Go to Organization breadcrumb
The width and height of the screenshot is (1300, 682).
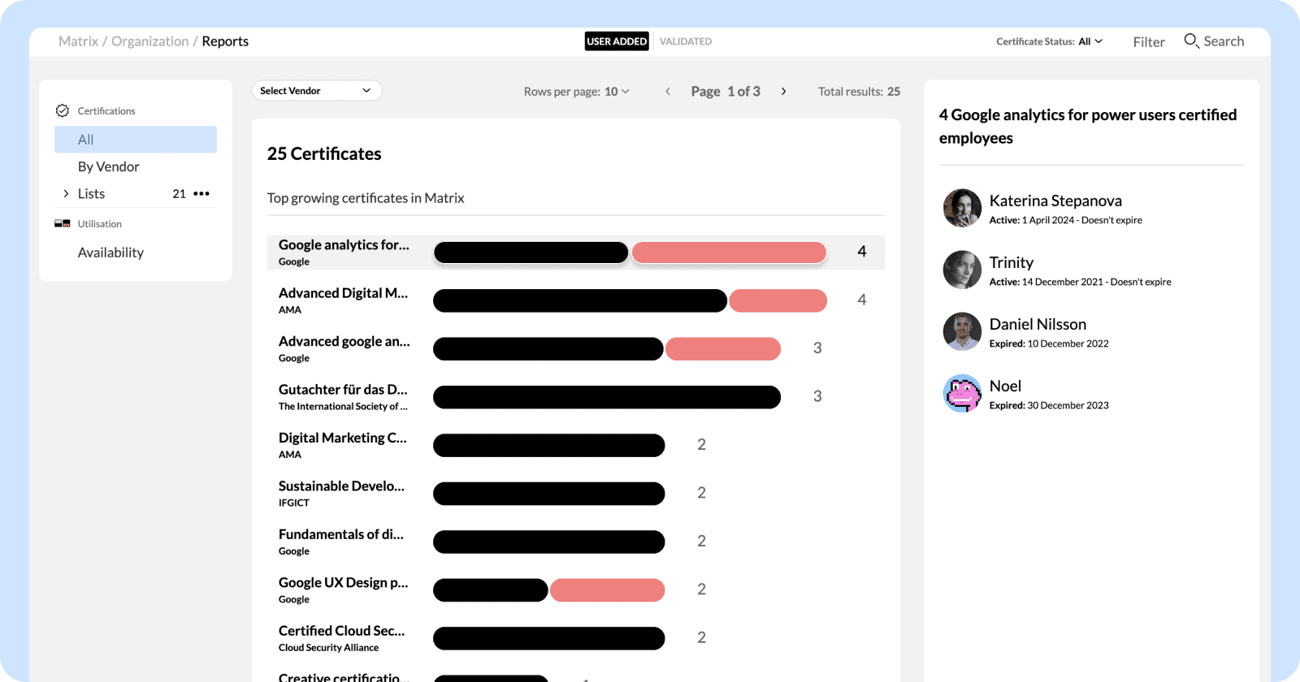150,41
